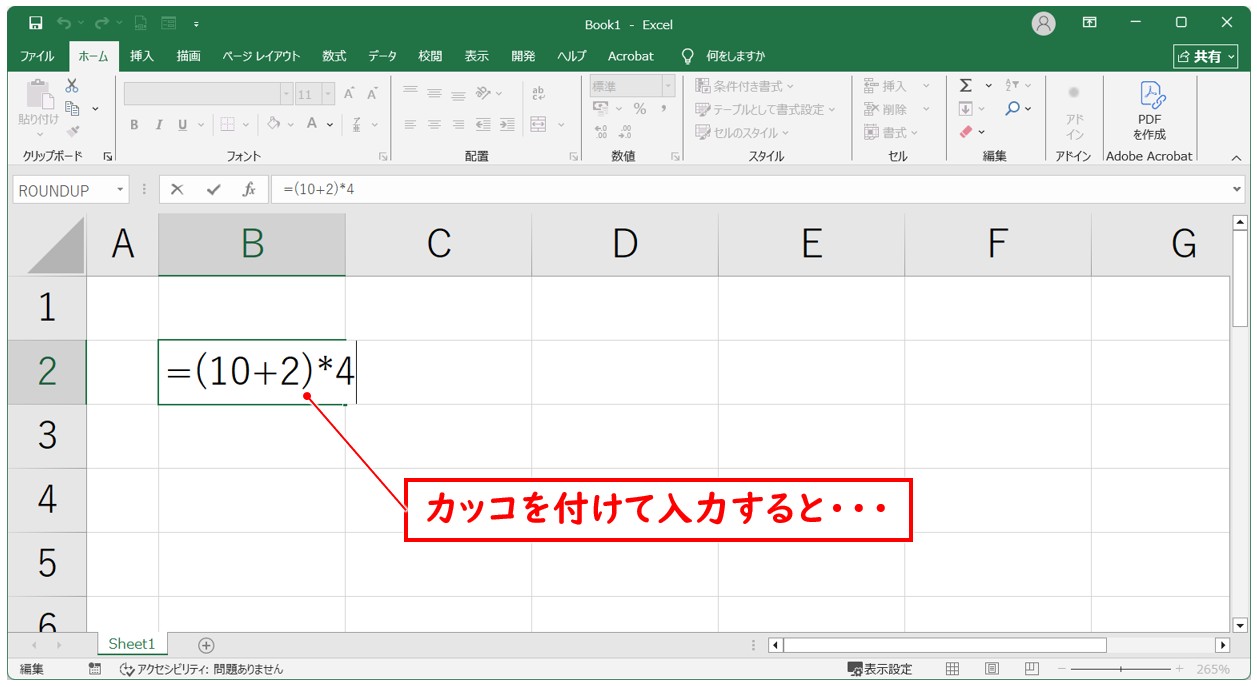Click the 共有 (Share) button
The image size is (1257, 687).
click(1205, 56)
